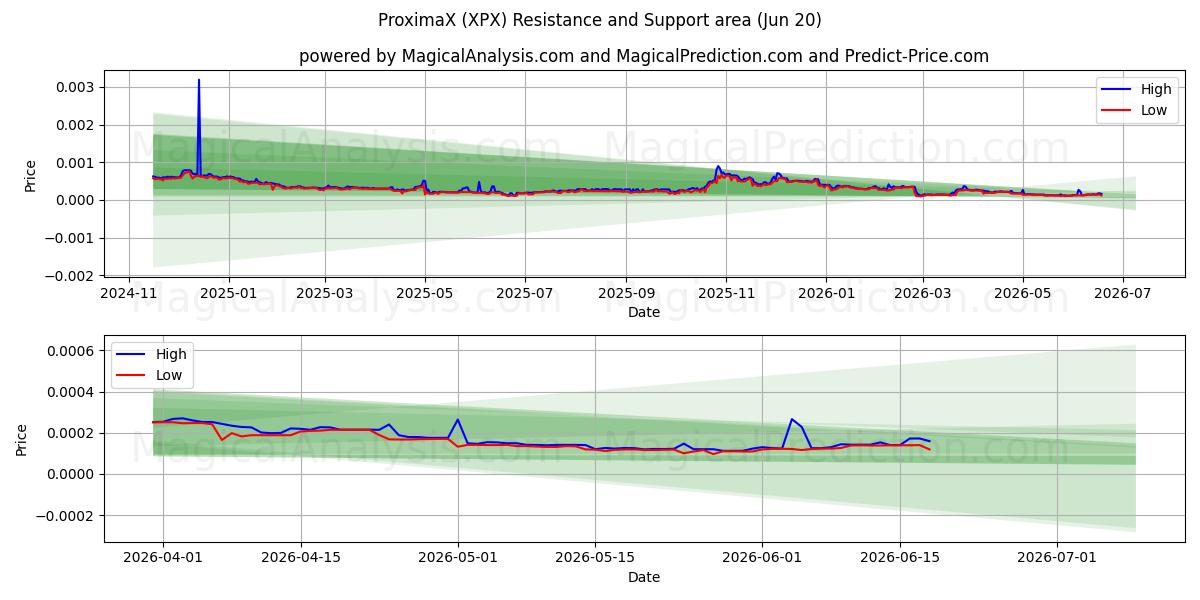The height and width of the screenshot is (600, 1200).
Task: Click the '0.003' y-axis label in top chart
Action: (x=78, y=88)
